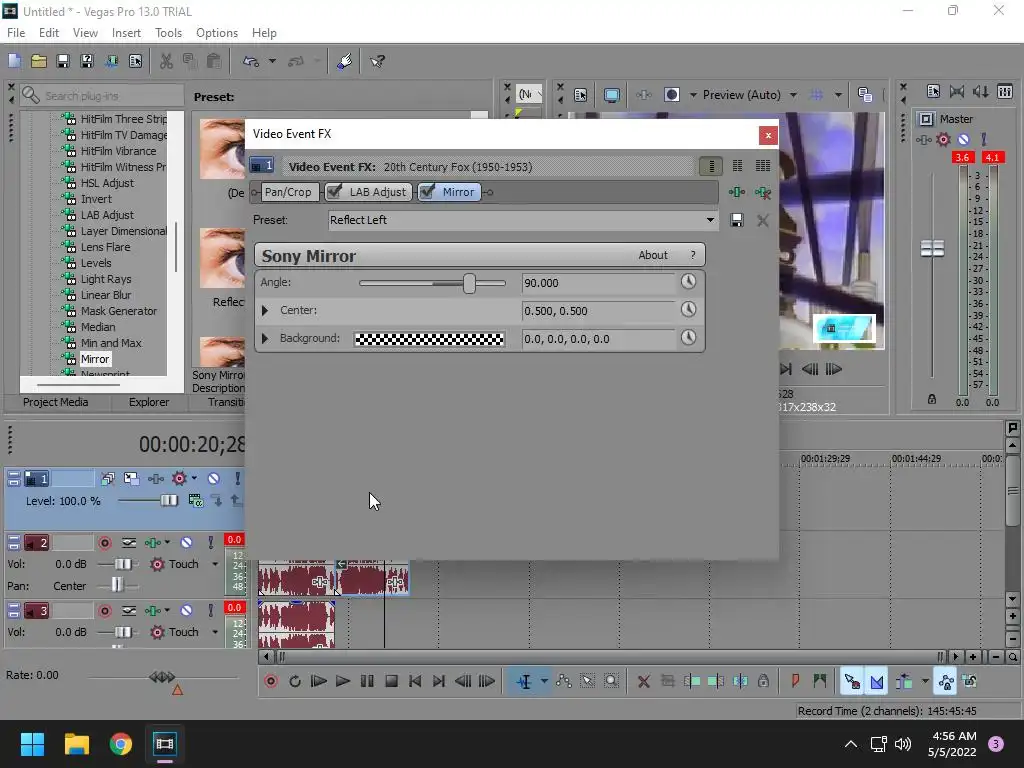Switch to the Explorer tab
Screen dimensions: 1024x768
pos(149,402)
